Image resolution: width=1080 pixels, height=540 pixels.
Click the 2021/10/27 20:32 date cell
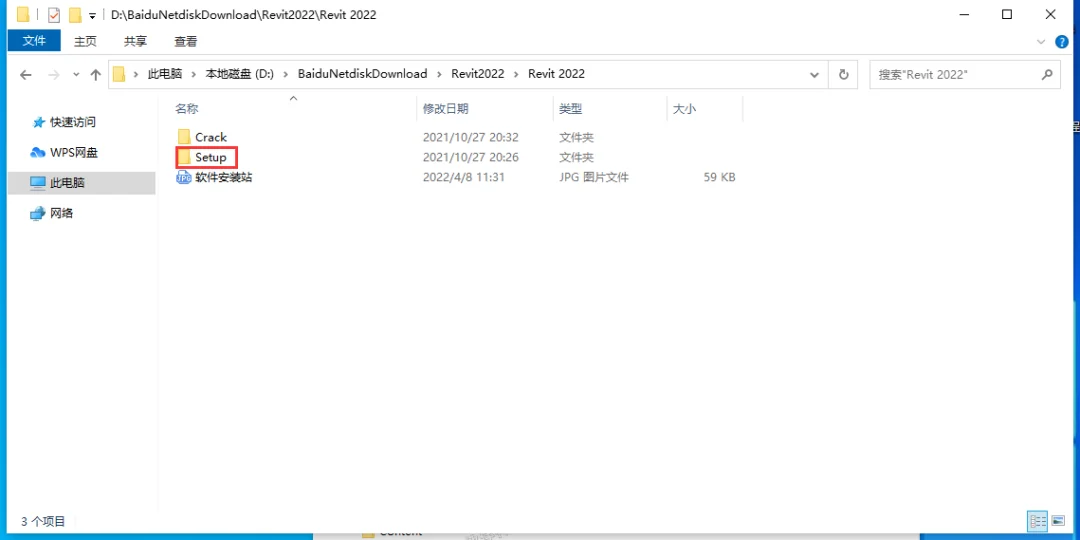(470, 138)
